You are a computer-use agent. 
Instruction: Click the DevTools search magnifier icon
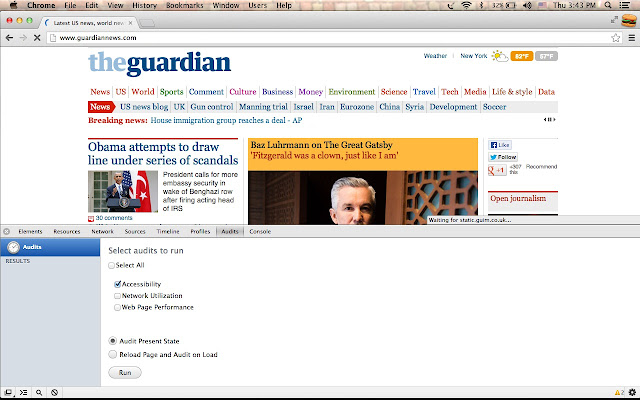click(39, 392)
